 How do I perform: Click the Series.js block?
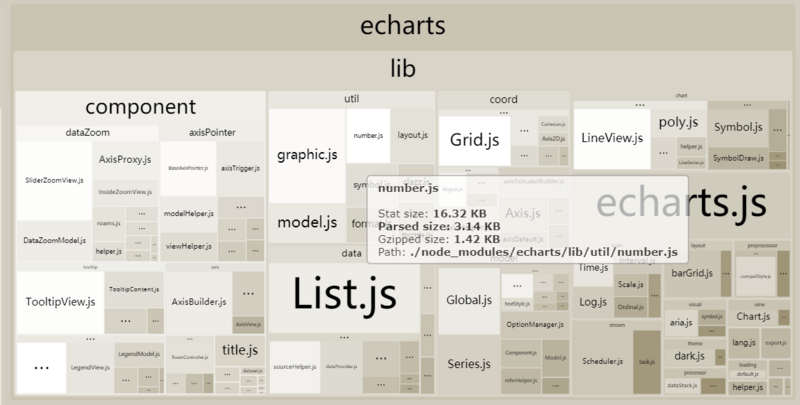(469, 365)
